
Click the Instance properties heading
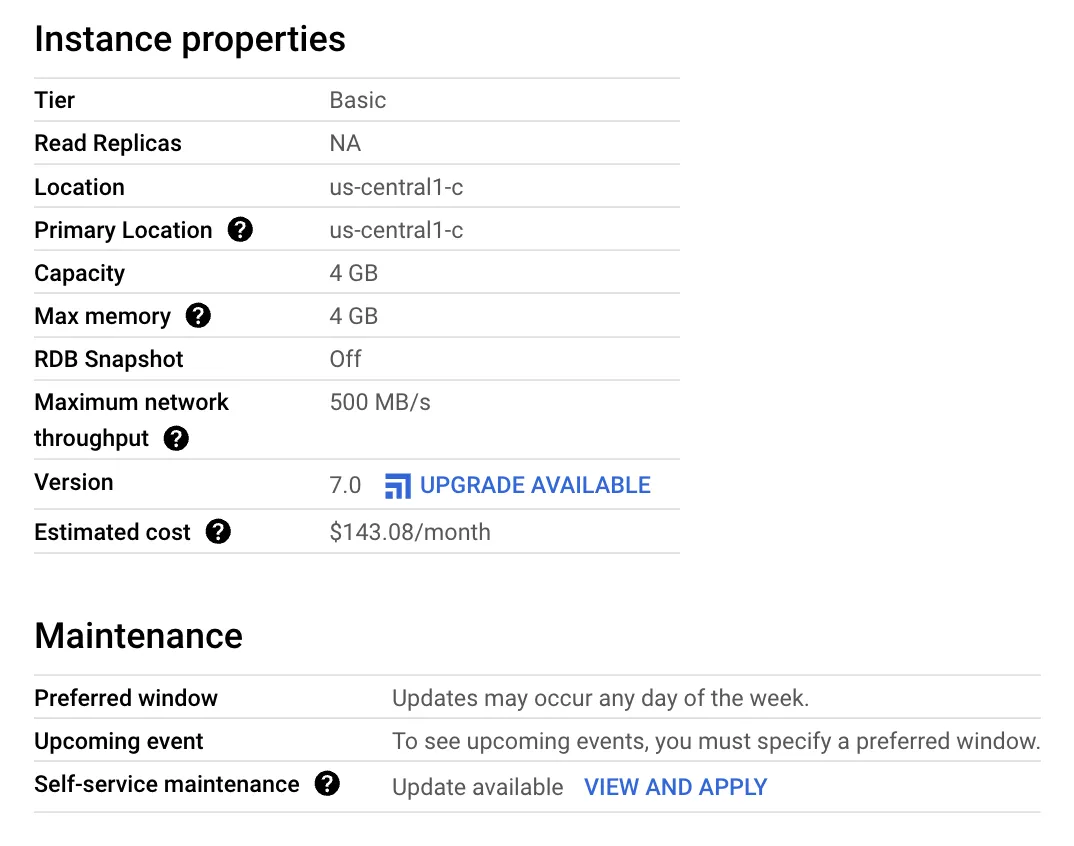[x=190, y=39]
